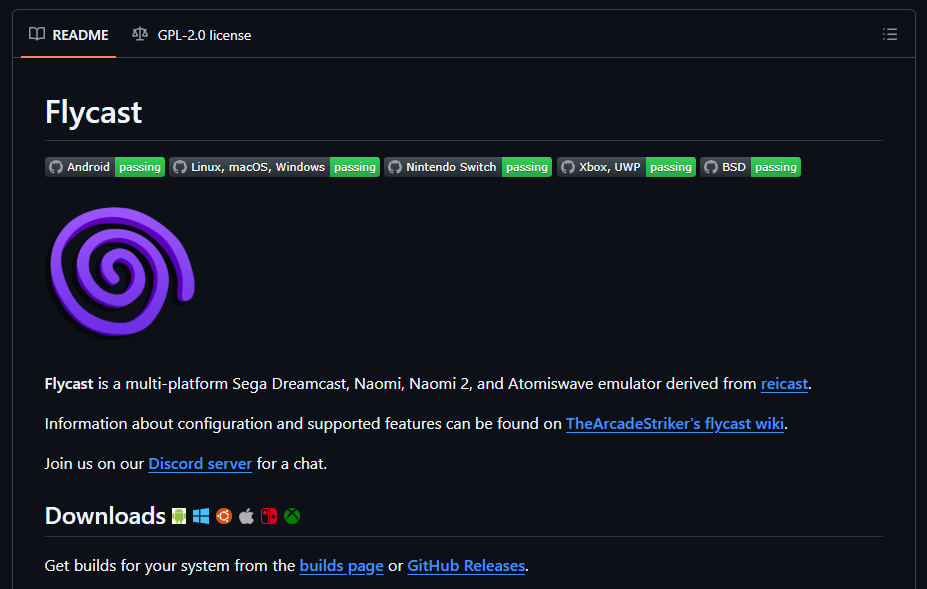Click the Downloads section heading

(105, 516)
